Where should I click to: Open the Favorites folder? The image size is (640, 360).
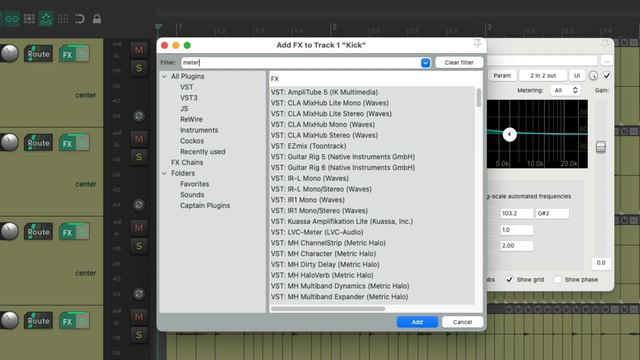(194, 184)
